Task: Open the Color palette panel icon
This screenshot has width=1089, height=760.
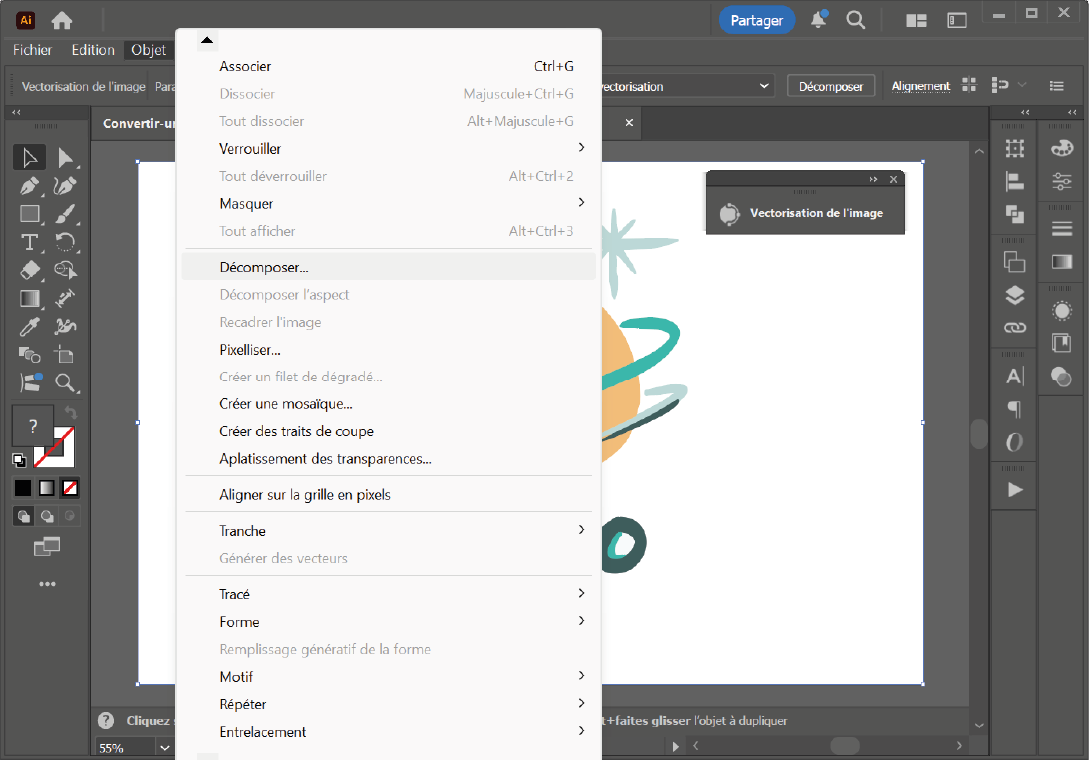Action: pos(1061,148)
